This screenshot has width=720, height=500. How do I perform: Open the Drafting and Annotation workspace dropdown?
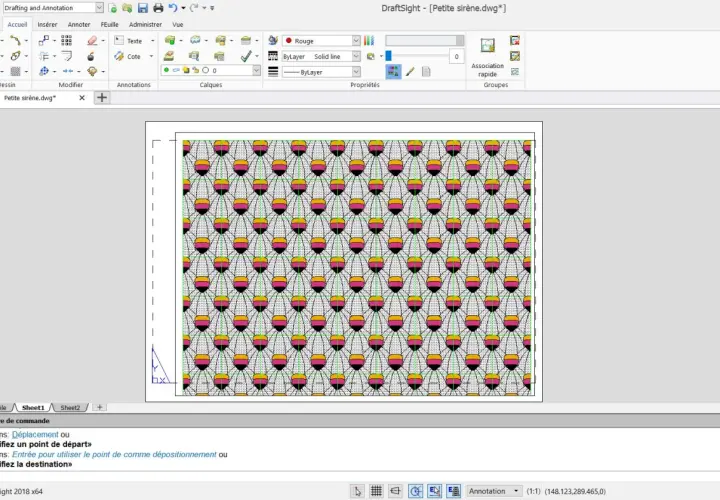coord(53,8)
